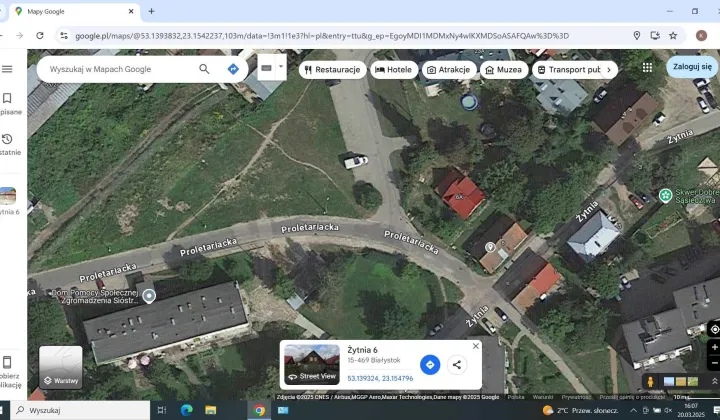
Task: Select the Muzea category chip
Action: click(504, 70)
